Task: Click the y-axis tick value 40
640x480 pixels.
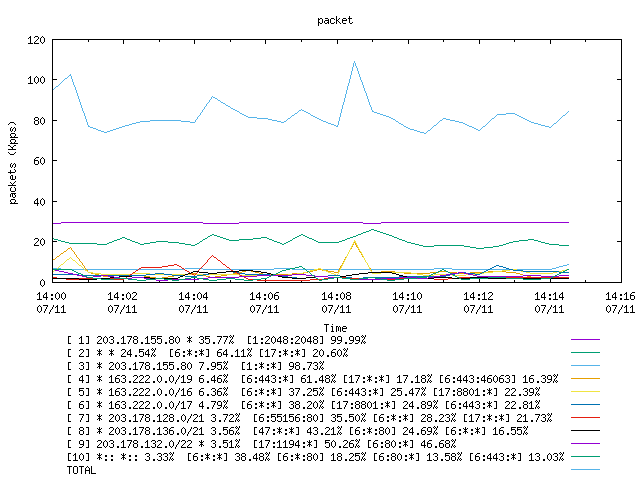Action: [39, 202]
